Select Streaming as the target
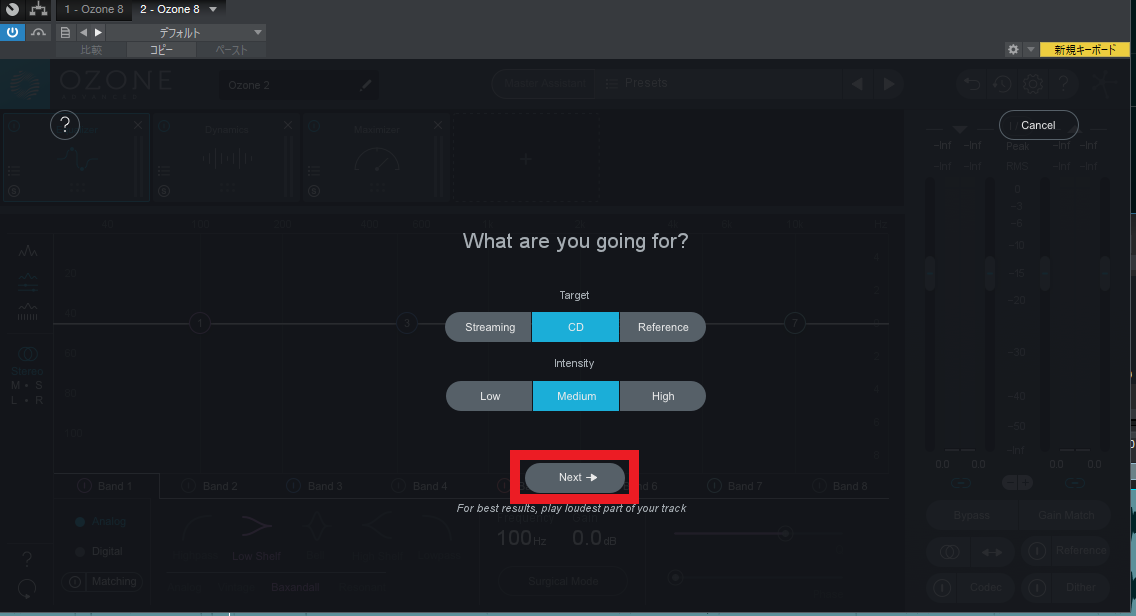1136x616 pixels. 489,327
